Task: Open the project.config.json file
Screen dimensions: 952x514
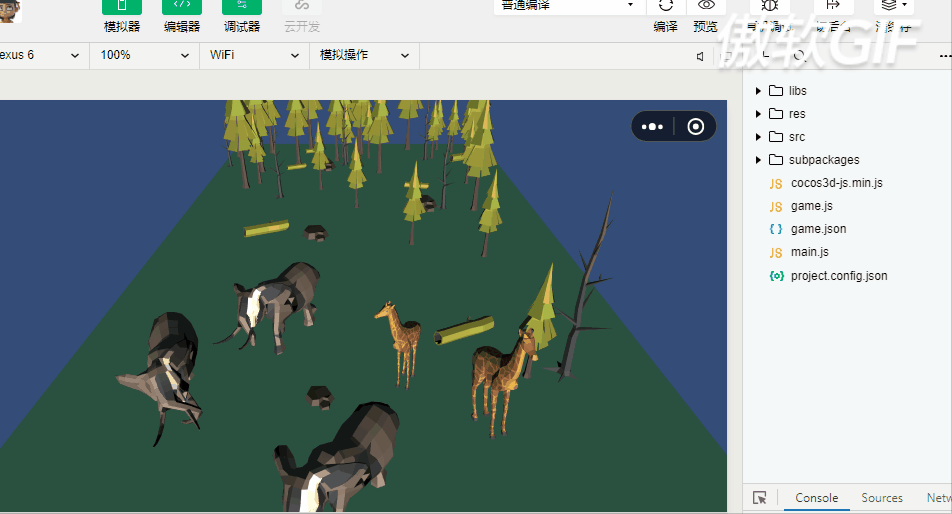Action: click(x=838, y=276)
